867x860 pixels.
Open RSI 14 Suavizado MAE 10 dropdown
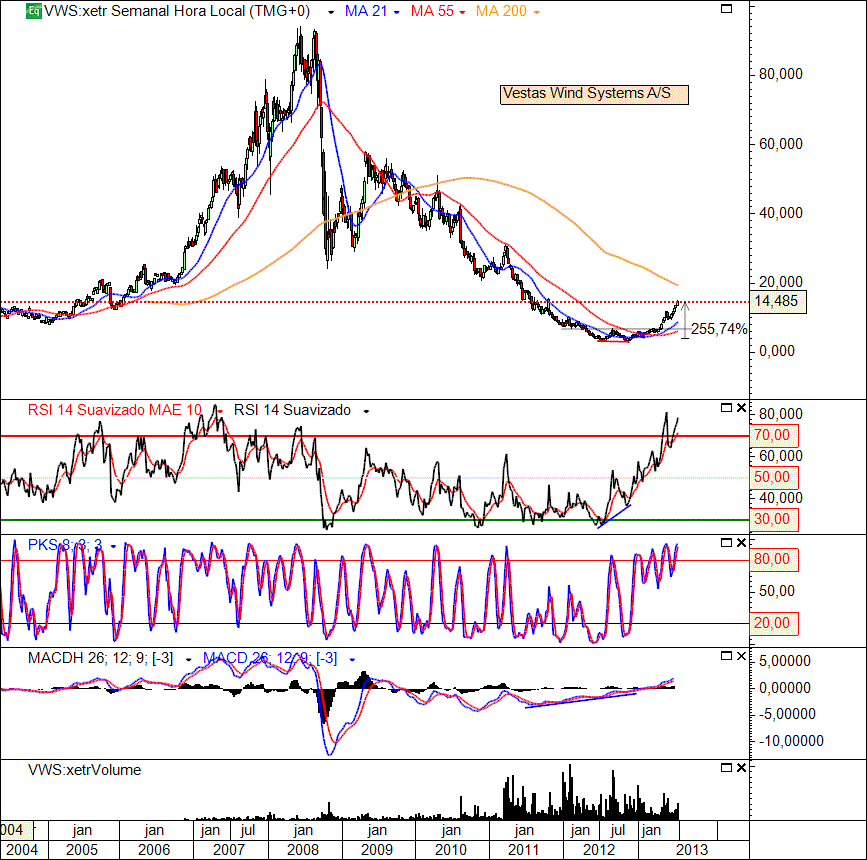coord(221,411)
